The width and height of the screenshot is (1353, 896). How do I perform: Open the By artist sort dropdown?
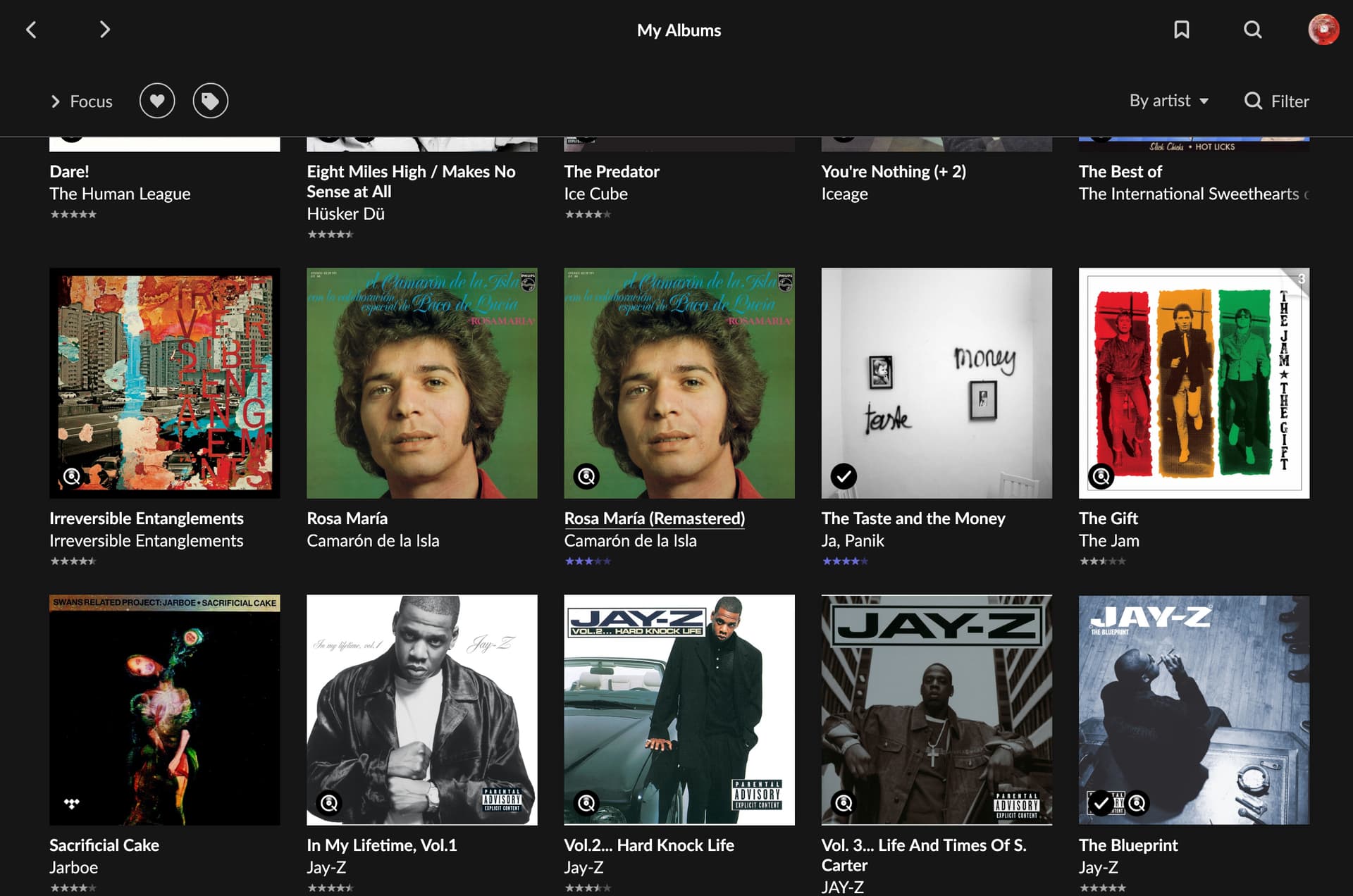click(x=1168, y=101)
